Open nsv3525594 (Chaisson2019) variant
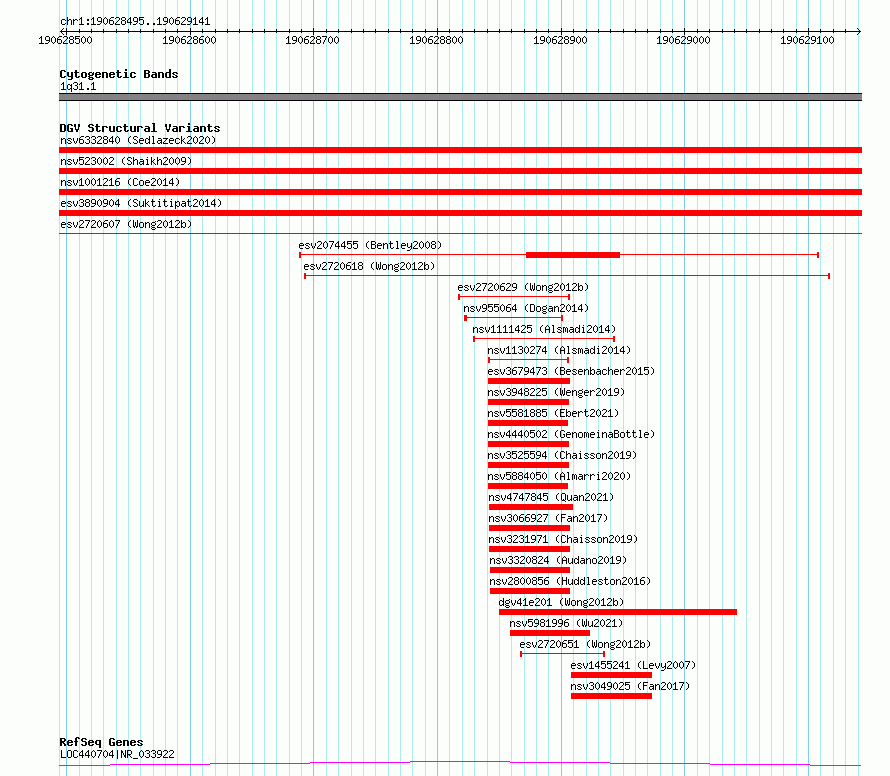 [x=562, y=455]
